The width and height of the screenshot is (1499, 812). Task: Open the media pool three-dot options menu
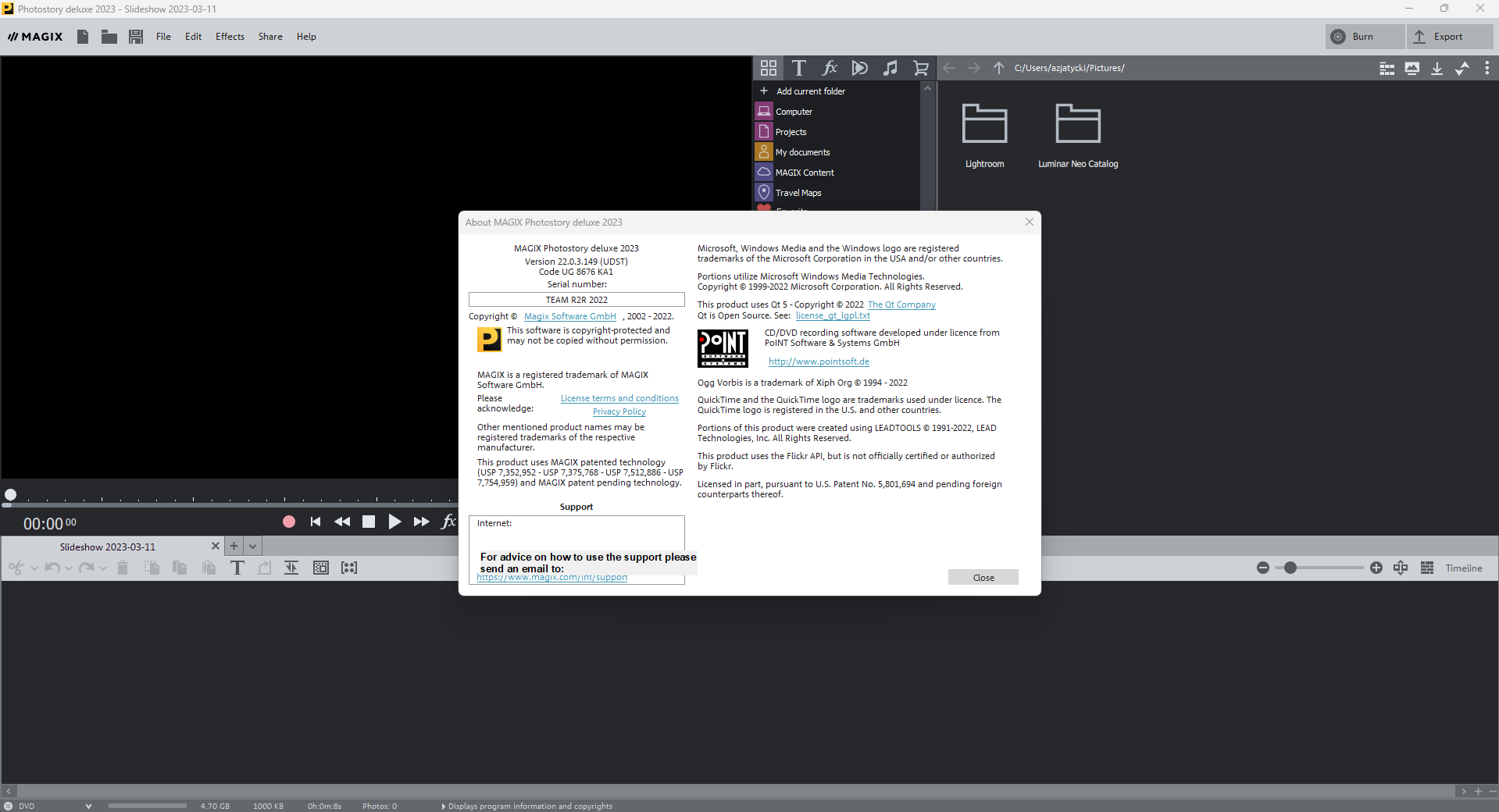coord(1487,68)
